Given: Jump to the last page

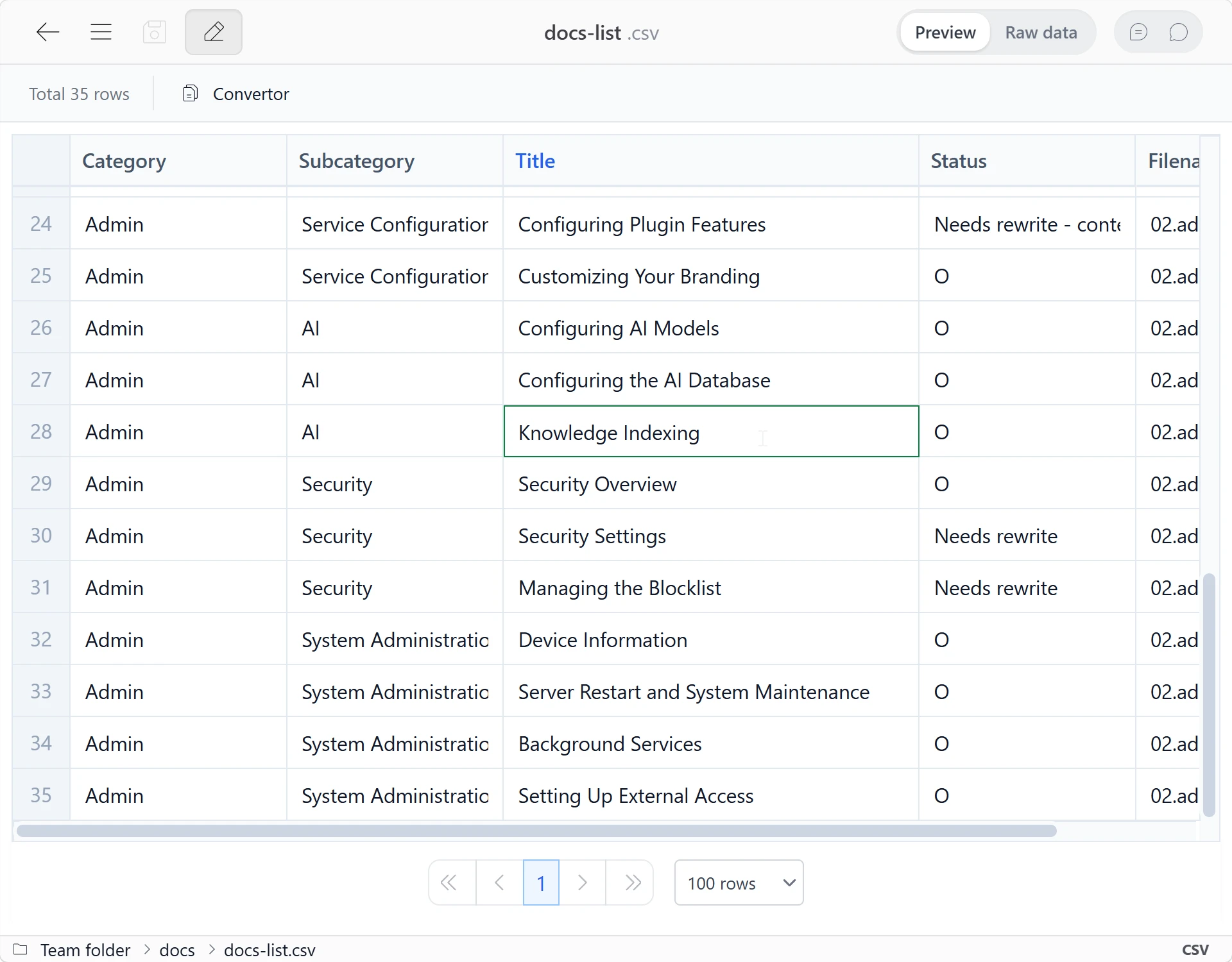Looking at the screenshot, I should [x=629, y=882].
